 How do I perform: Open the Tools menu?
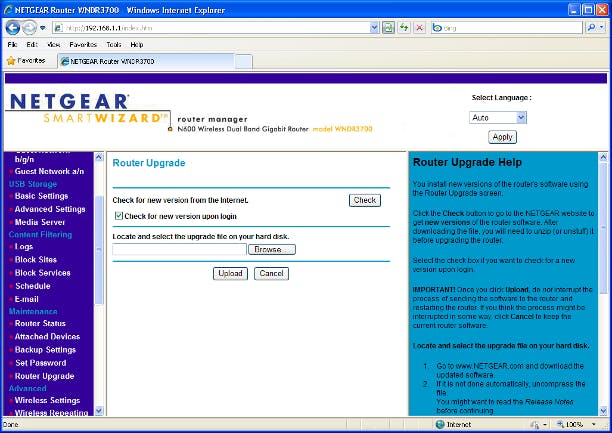pyautogui.click(x=114, y=45)
